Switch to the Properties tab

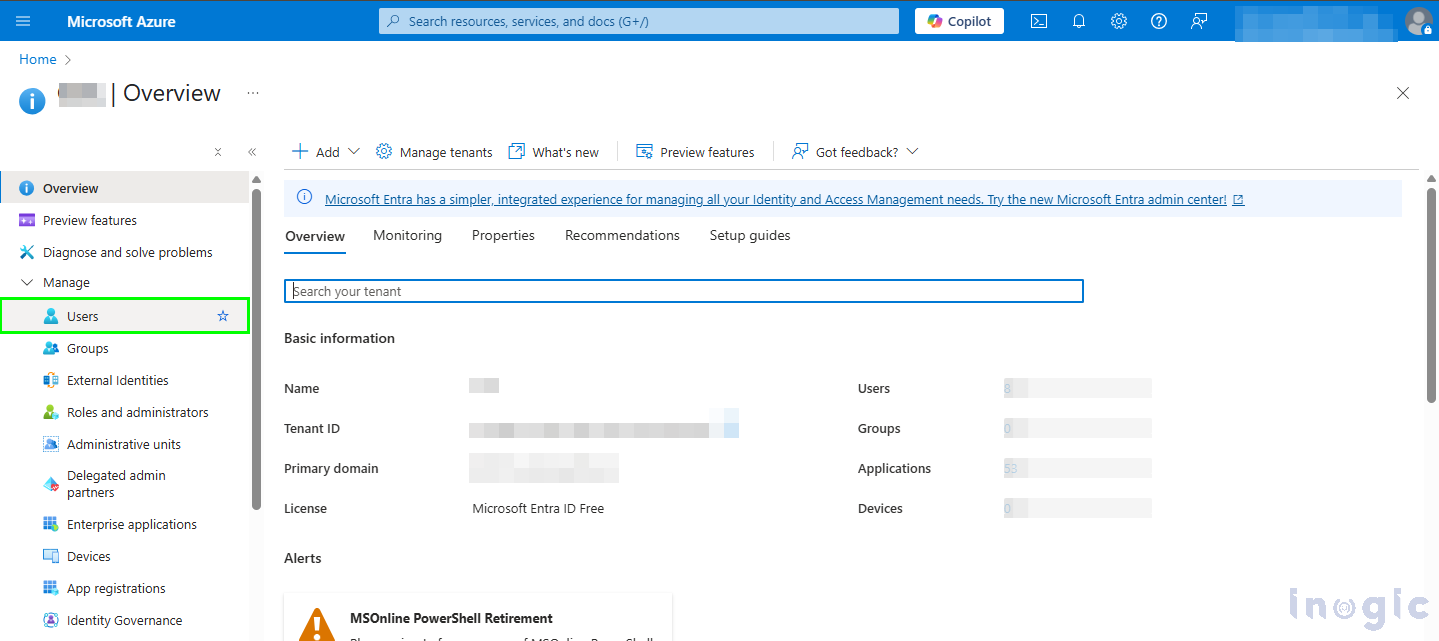(x=503, y=236)
